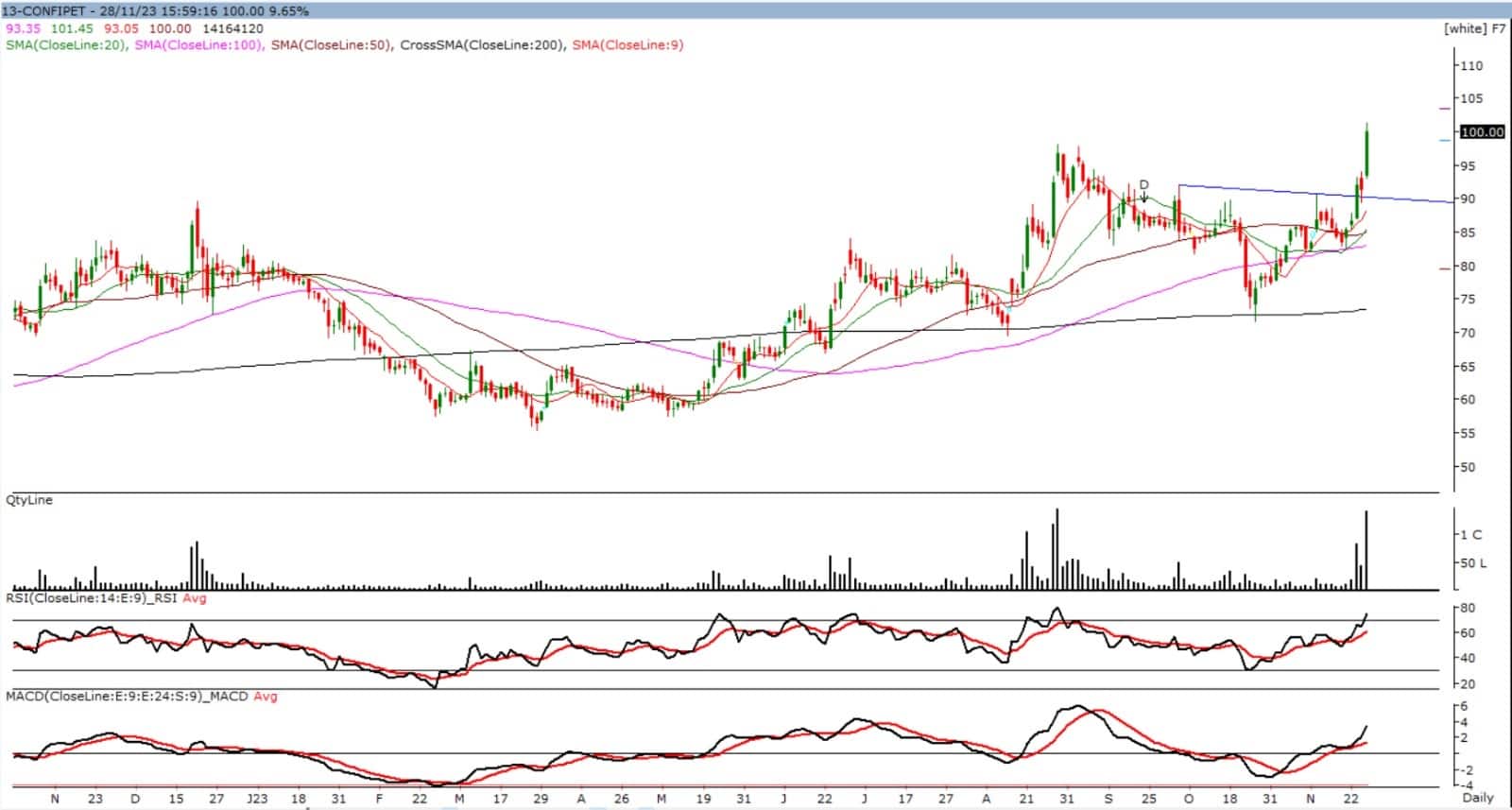Click the 105 price axis value
1512x810 pixels.
(1471, 99)
